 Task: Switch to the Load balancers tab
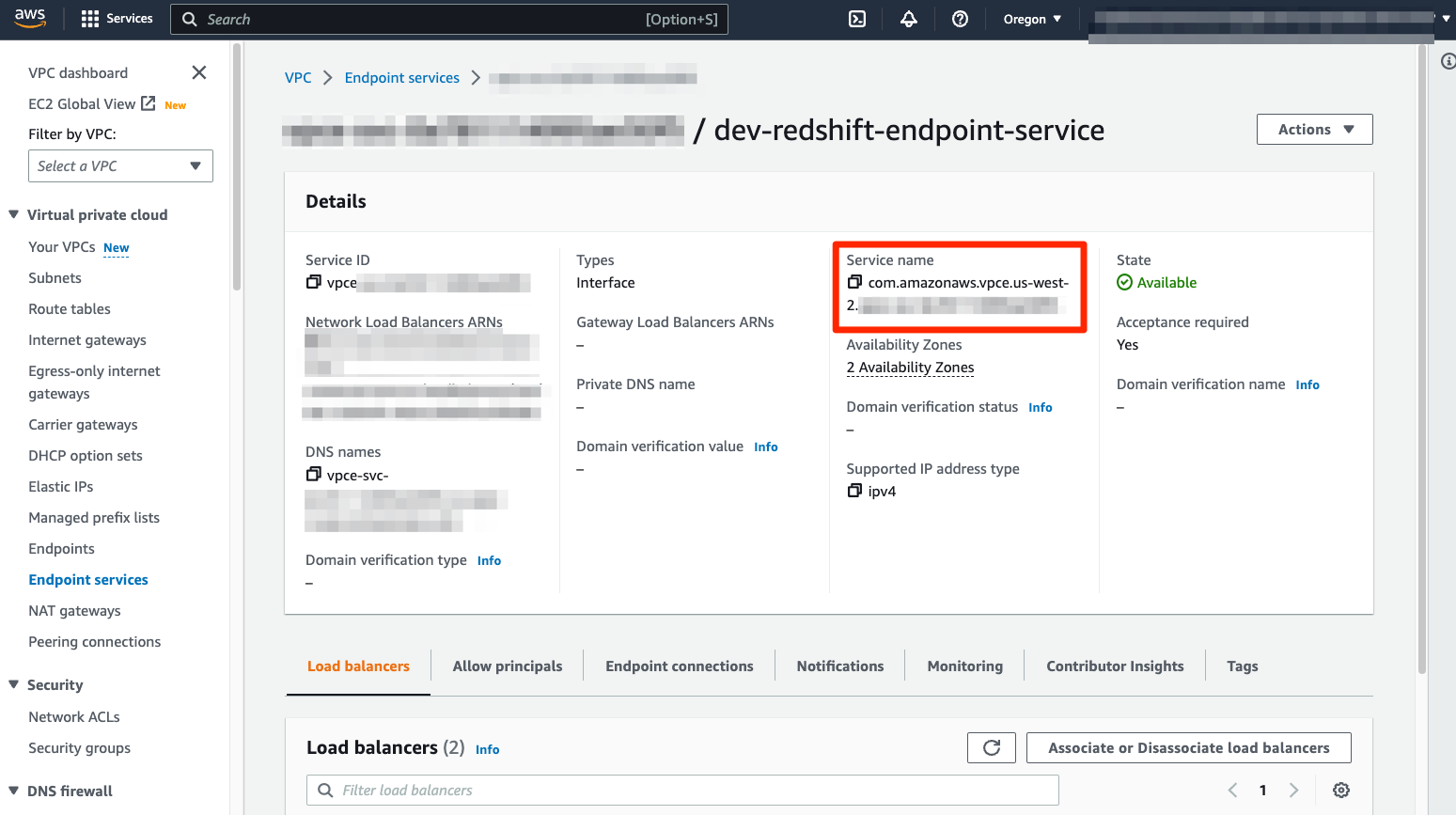click(358, 666)
